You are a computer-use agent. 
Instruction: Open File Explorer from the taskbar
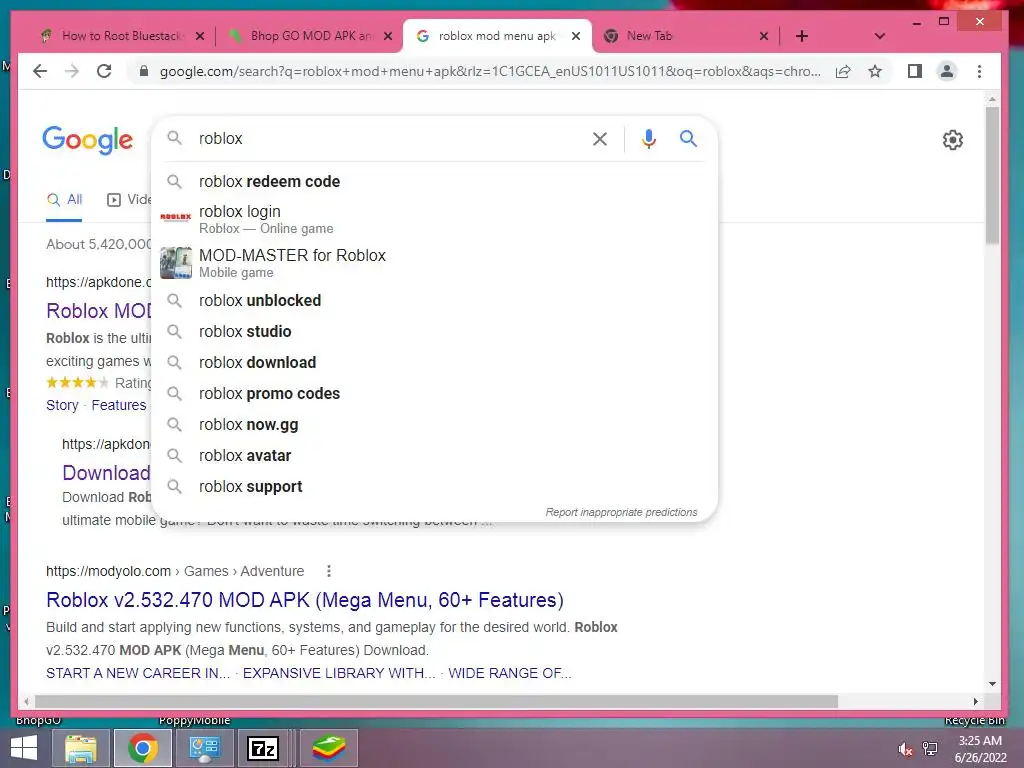pos(81,748)
